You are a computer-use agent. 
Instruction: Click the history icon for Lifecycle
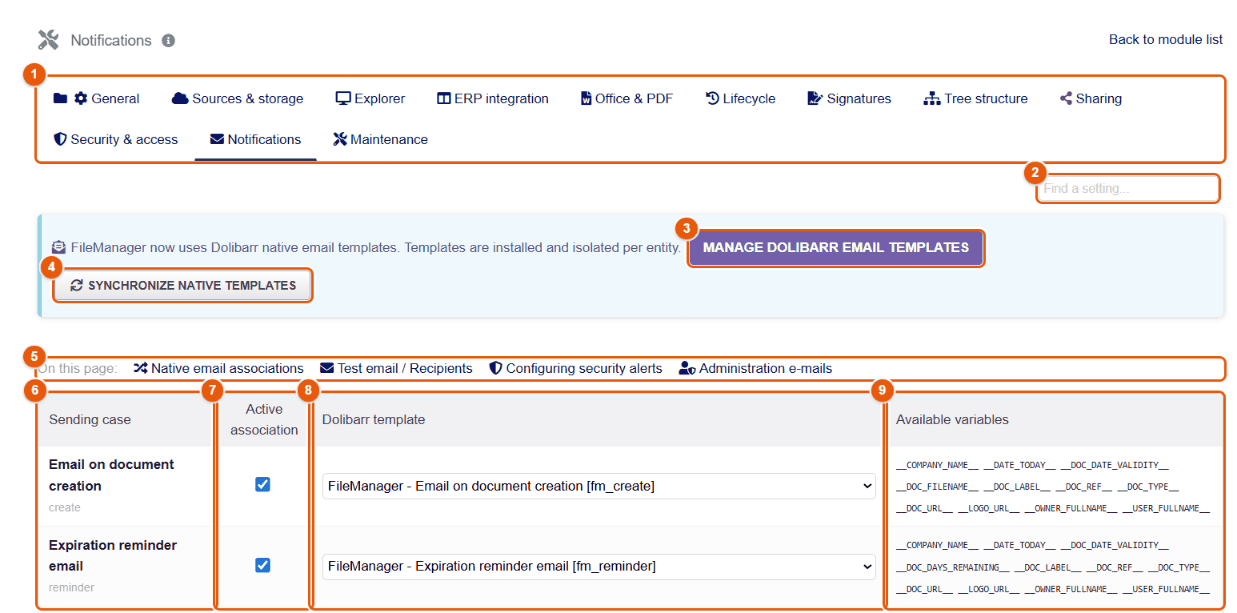tap(712, 98)
